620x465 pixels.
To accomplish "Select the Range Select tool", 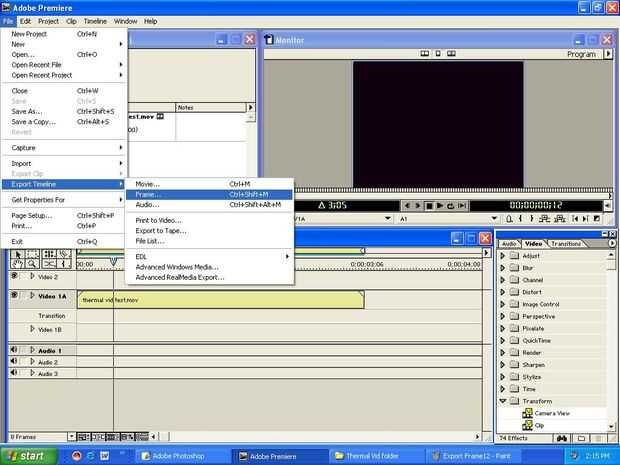I will [32, 254].
